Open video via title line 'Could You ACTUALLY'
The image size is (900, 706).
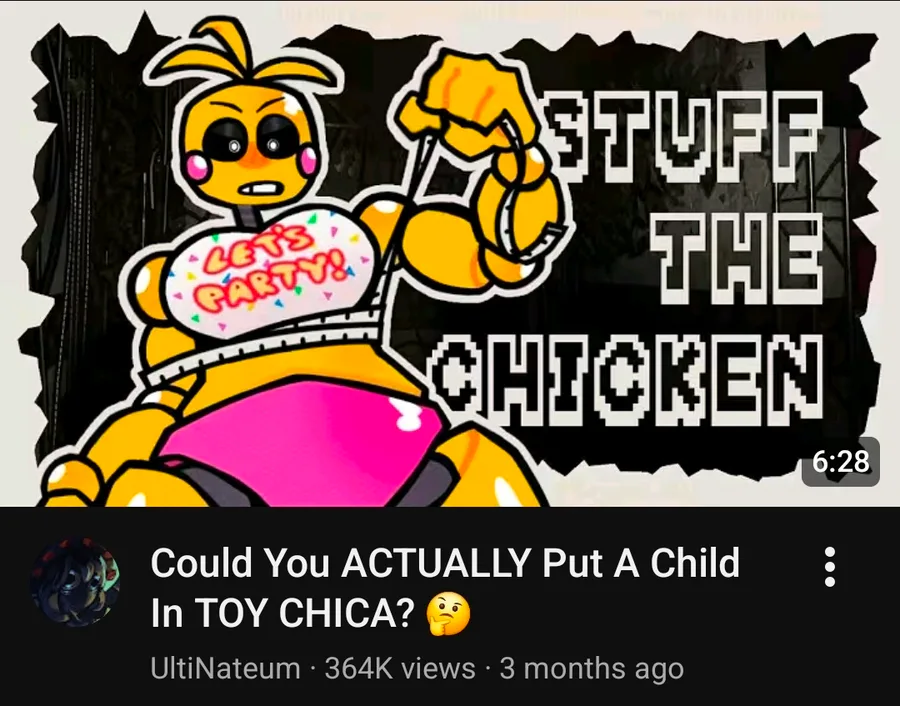click(x=339, y=563)
